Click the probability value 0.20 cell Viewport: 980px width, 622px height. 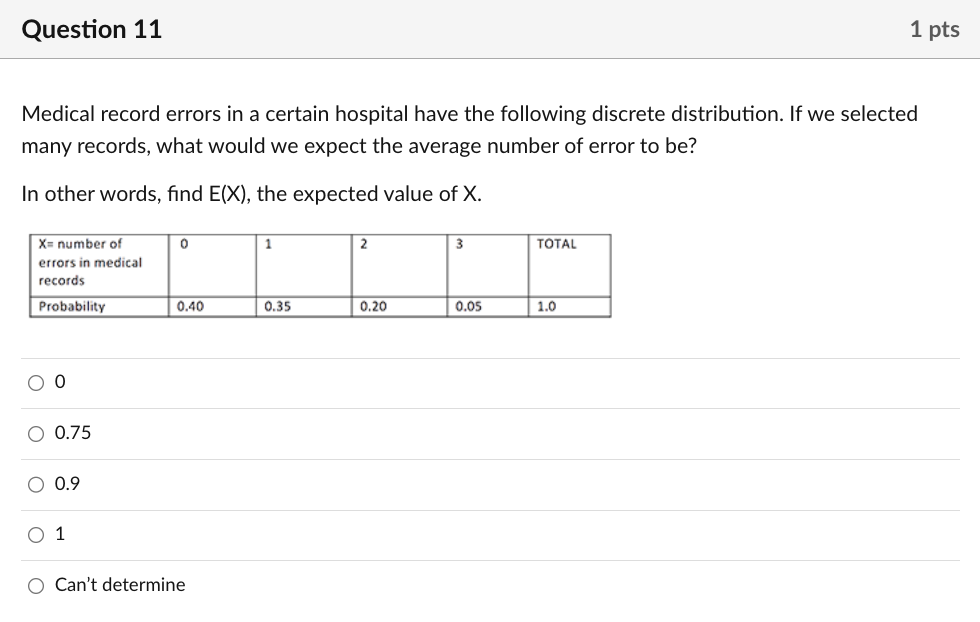point(370,307)
